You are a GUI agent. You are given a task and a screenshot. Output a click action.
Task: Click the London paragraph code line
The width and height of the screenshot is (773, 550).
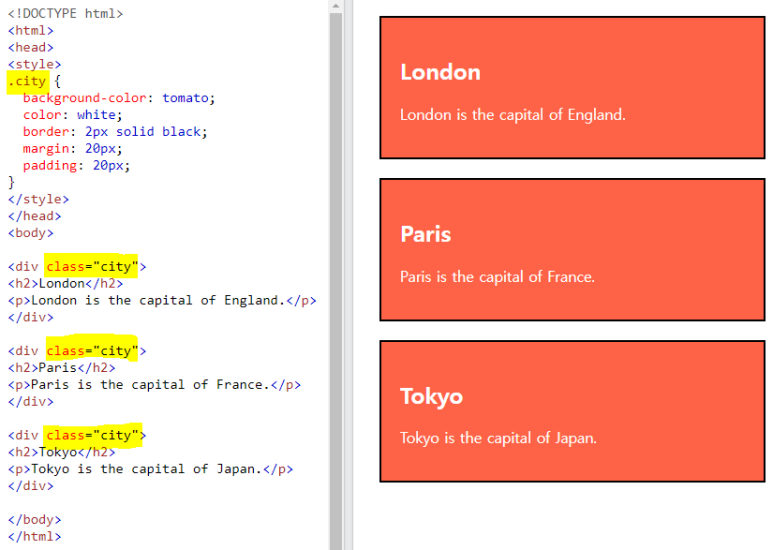point(162,301)
